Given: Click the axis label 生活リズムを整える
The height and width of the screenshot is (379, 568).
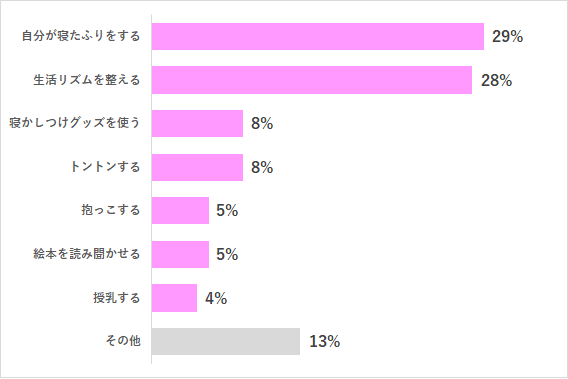Looking at the screenshot, I should 87,80.
